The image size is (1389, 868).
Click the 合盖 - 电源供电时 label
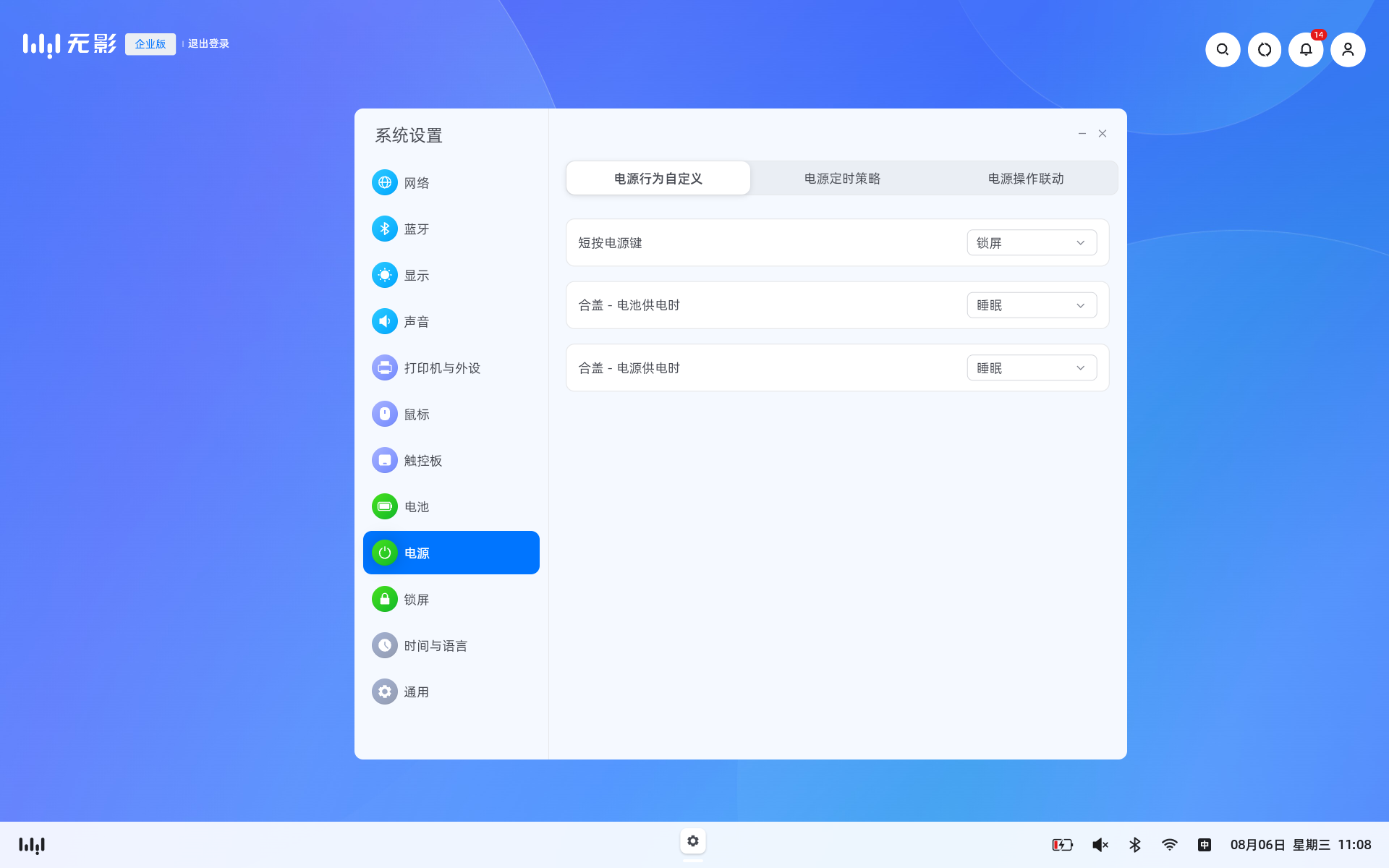point(629,368)
